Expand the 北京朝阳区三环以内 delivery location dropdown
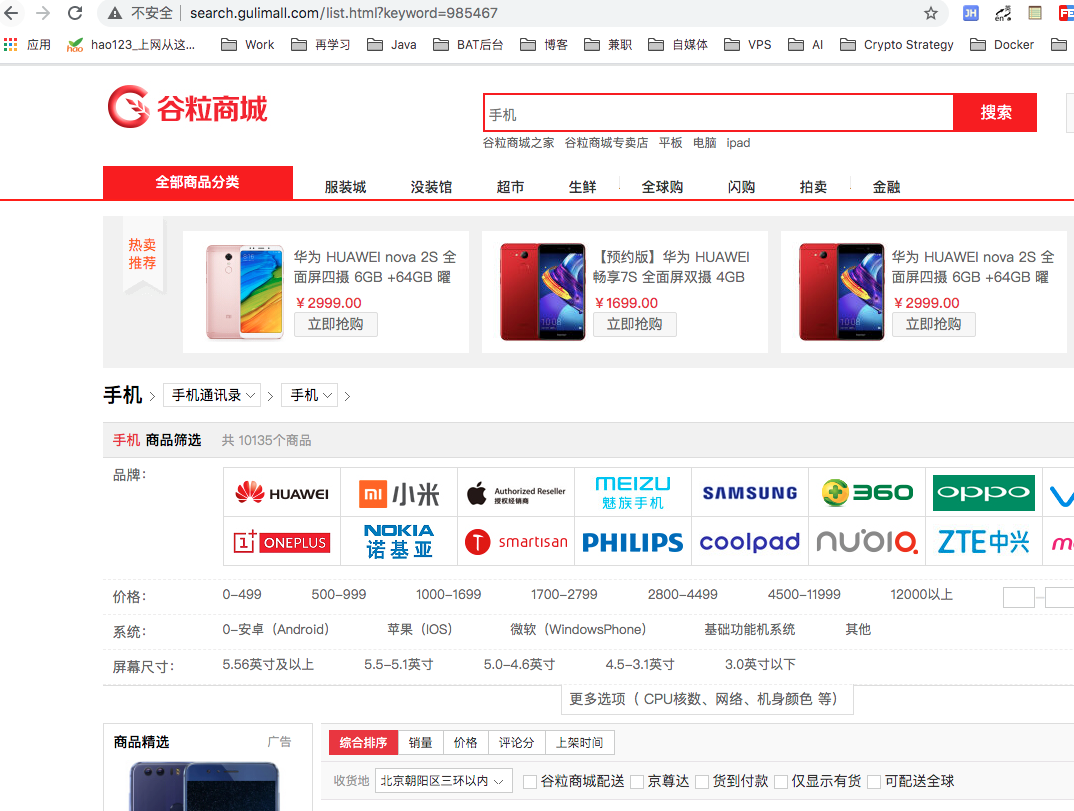The image size is (1074, 811). tap(443, 781)
